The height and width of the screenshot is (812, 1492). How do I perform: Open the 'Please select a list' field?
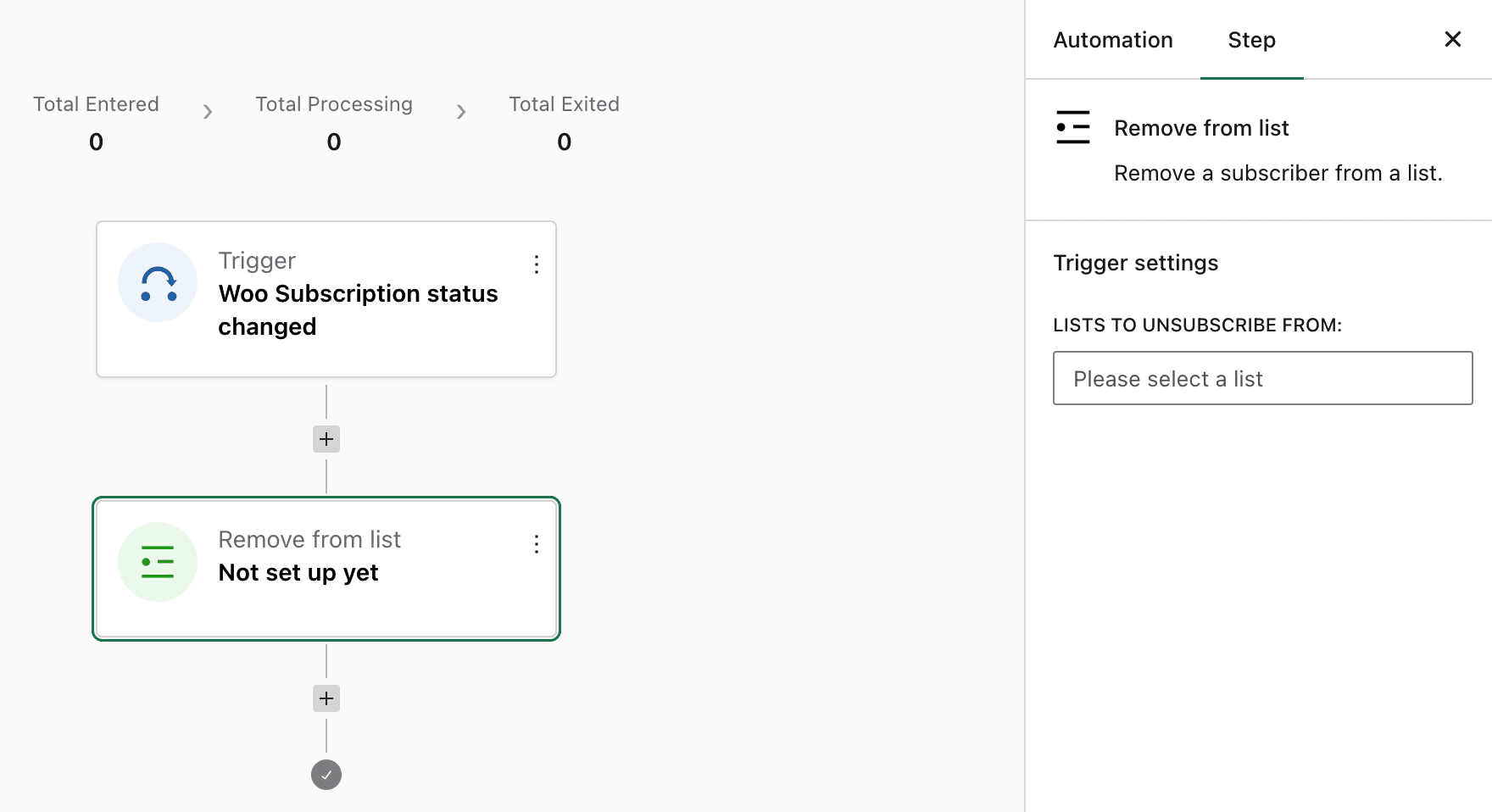[x=1262, y=378]
